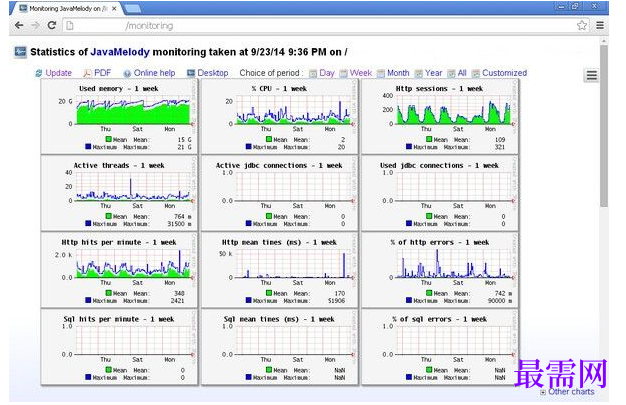Export report via PDF link
The width and height of the screenshot is (626, 405).
coord(102,73)
